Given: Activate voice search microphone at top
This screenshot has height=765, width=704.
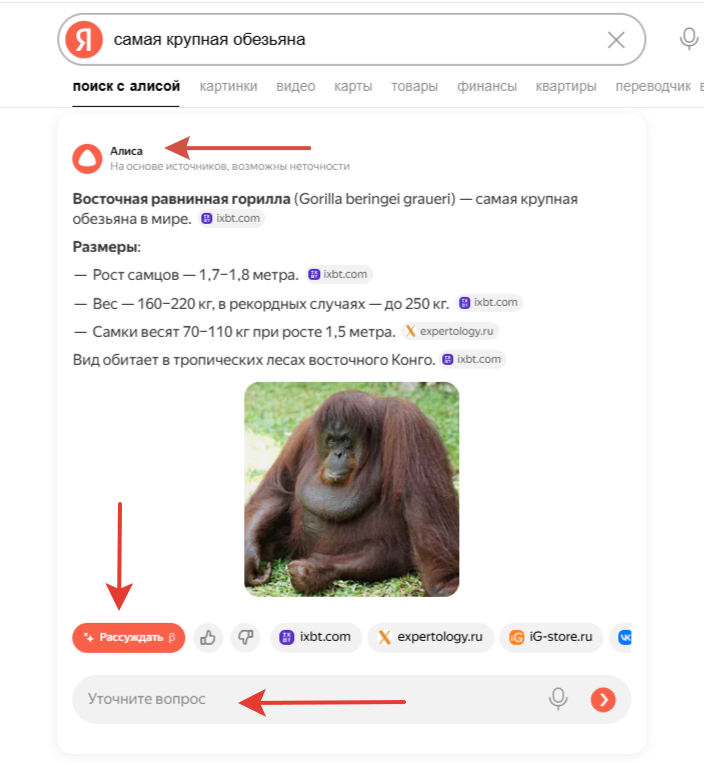Looking at the screenshot, I should [x=688, y=39].
